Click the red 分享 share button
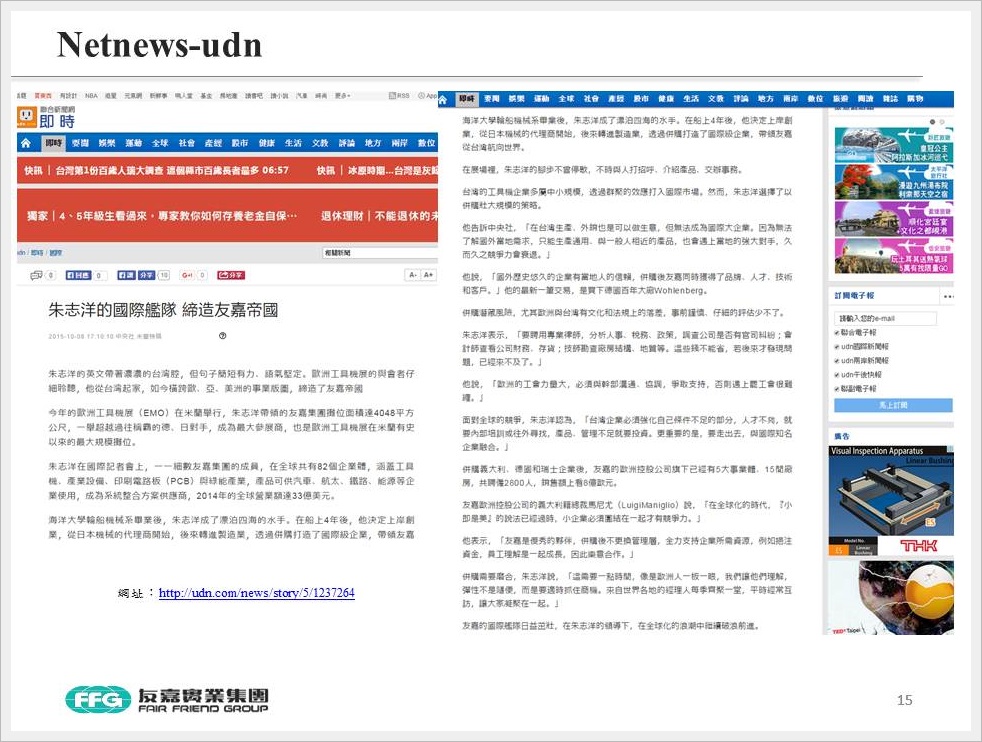The image size is (982, 742). [x=231, y=274]
